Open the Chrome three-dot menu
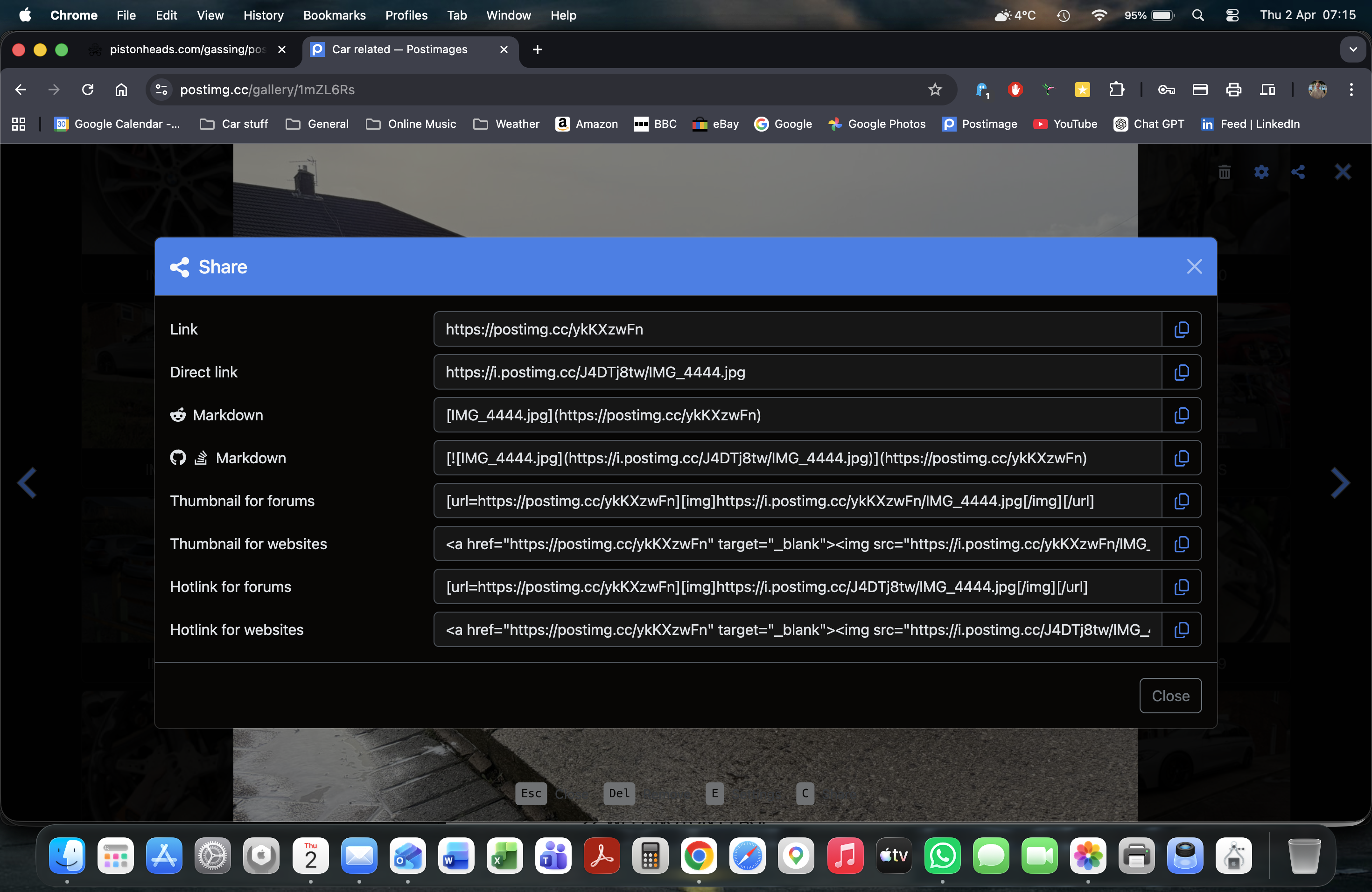The image size is (1372, 892). (x=1351, y=89)
